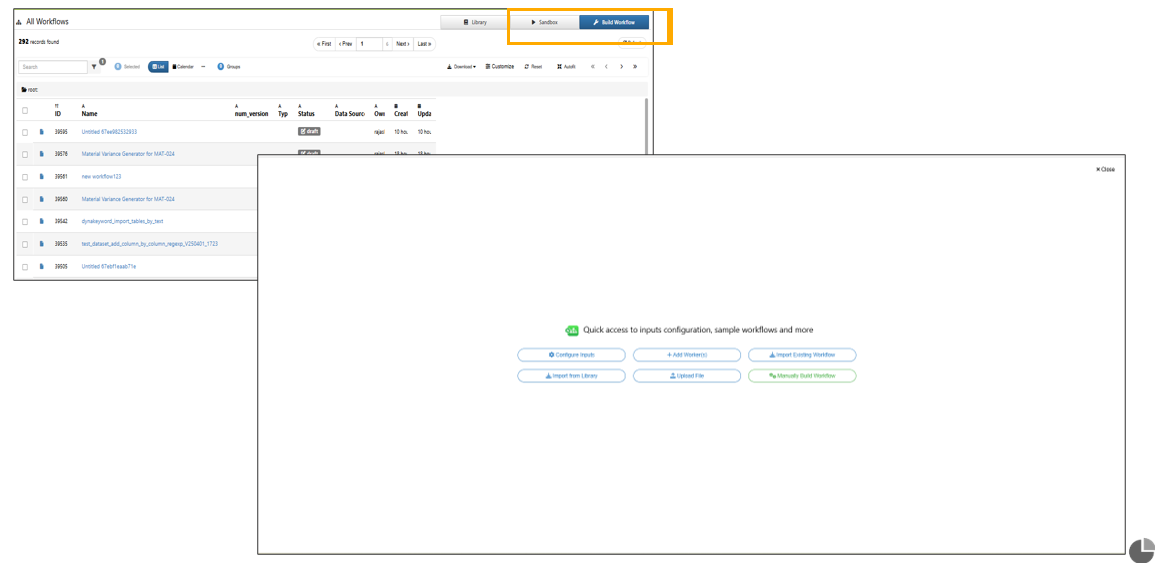Click the Manually Build Workflow button

[802, 376]
